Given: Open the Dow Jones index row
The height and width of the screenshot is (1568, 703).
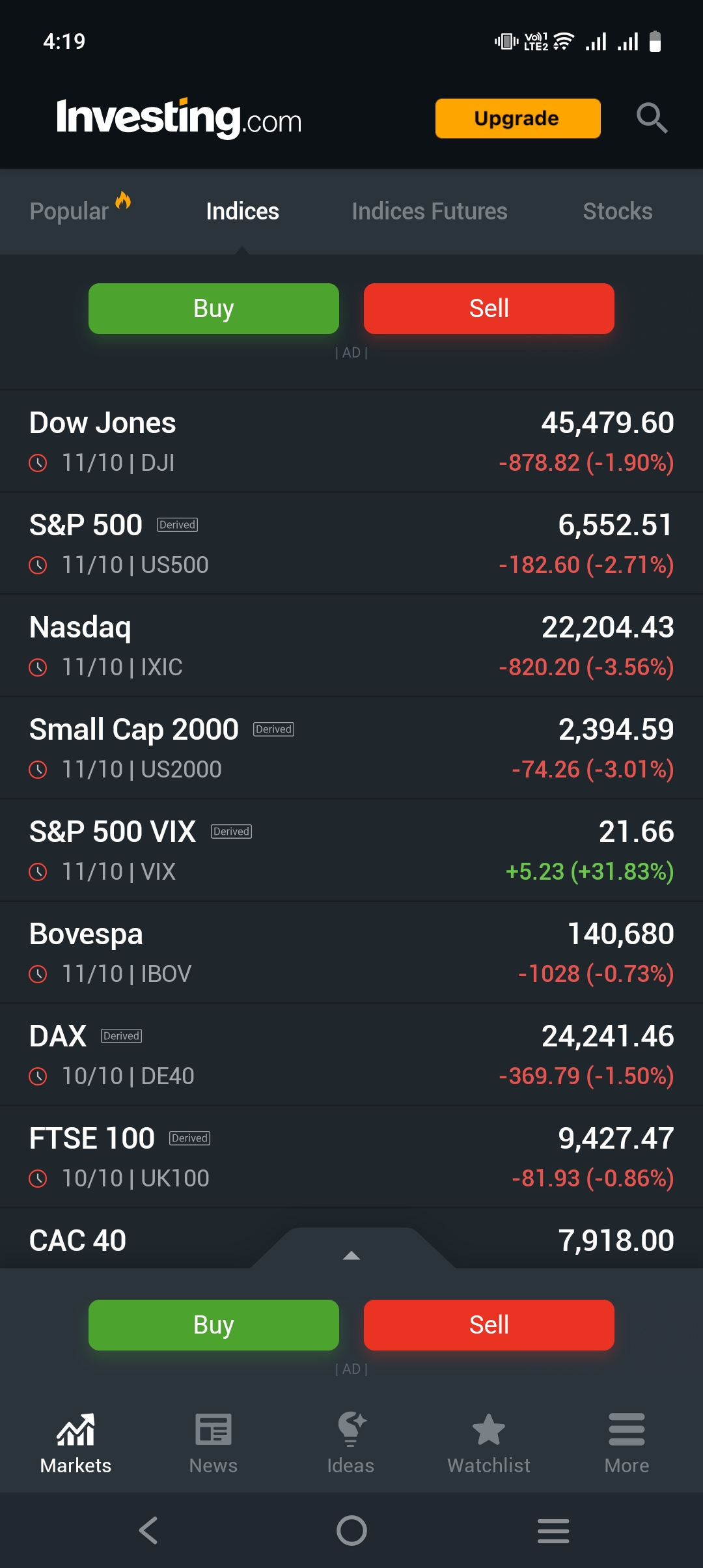Looking at the screenshot, I should tap(351, 441).
